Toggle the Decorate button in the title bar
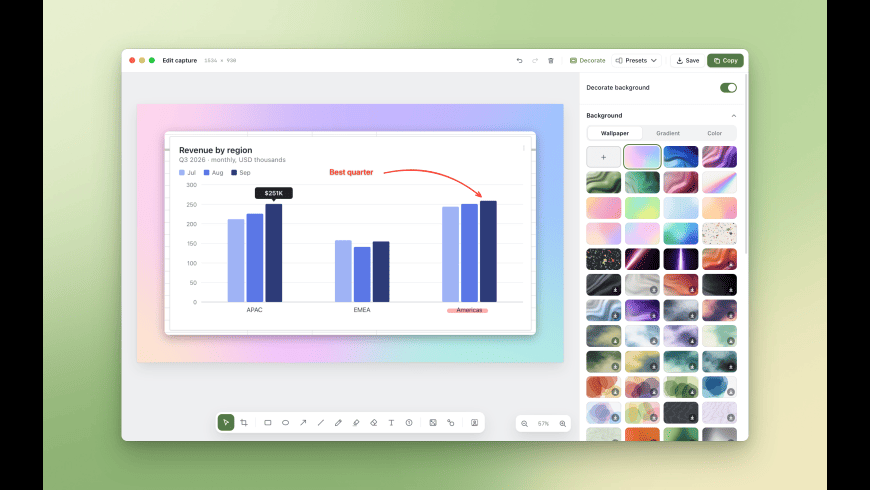The width and height of the screenshot is (870, 490). [588, 60]
